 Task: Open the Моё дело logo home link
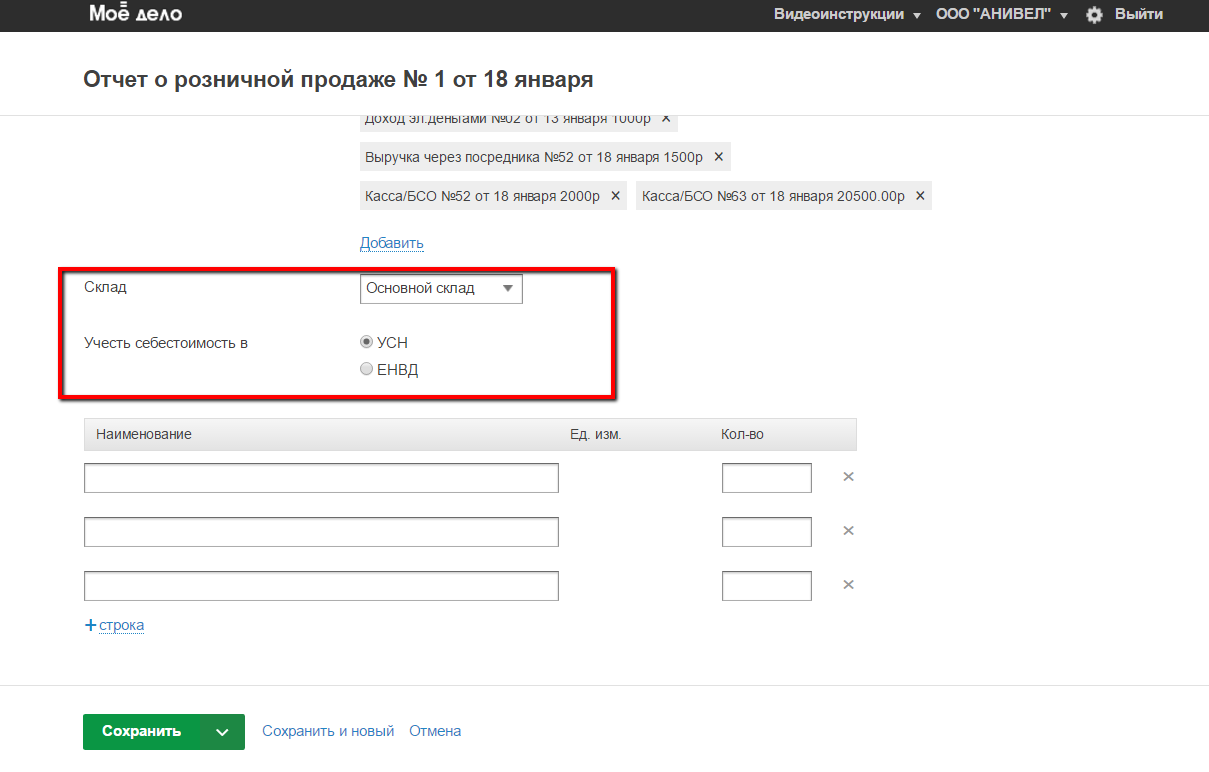135,14
